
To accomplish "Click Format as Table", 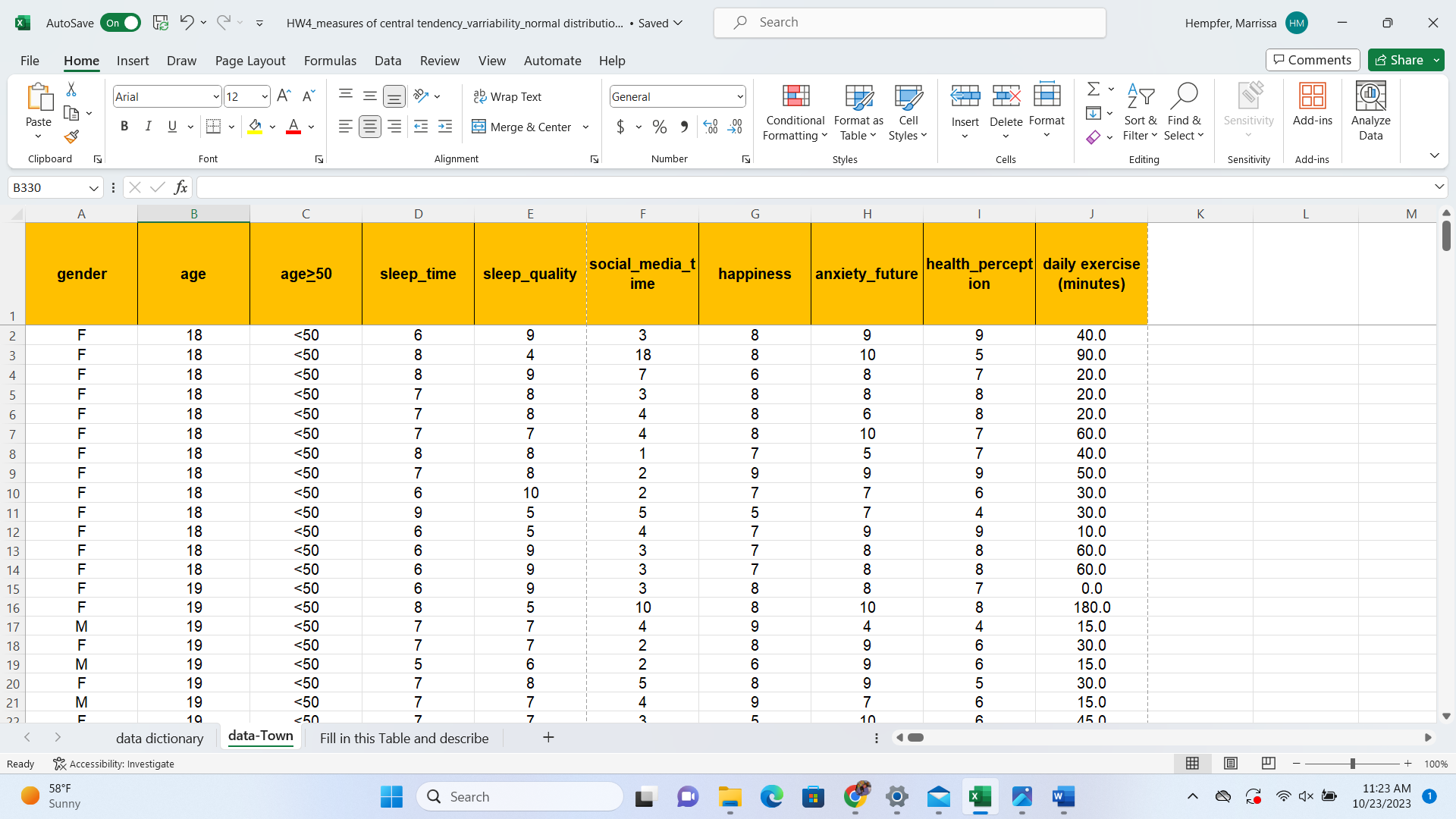I will pyautogui.click(x=857, y=112).
